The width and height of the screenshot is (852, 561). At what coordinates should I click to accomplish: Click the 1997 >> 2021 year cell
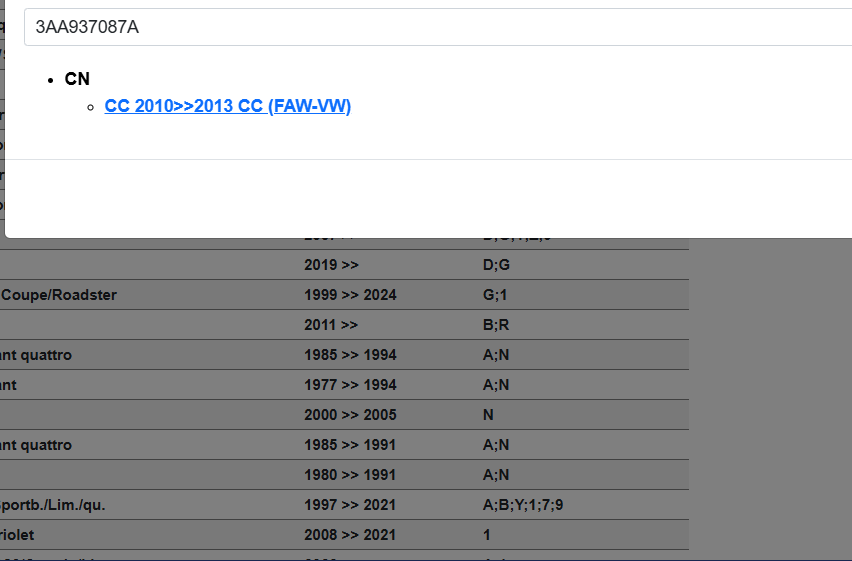350,505
